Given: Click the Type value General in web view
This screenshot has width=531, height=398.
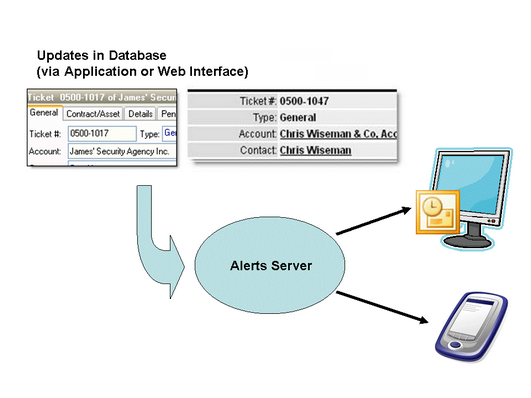Looking at the screenshot, I should pyautogui.click(x=298, y=118).
